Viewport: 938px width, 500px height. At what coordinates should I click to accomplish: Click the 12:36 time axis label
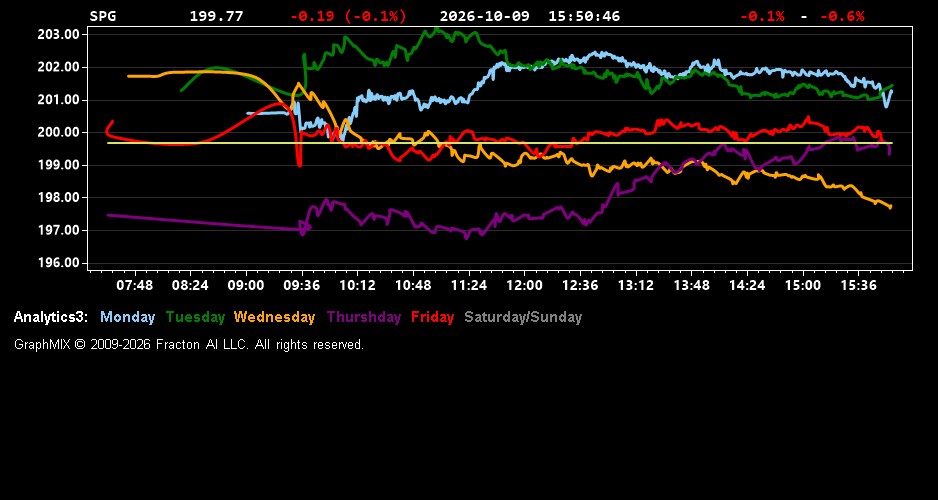[x=580, y=285]
